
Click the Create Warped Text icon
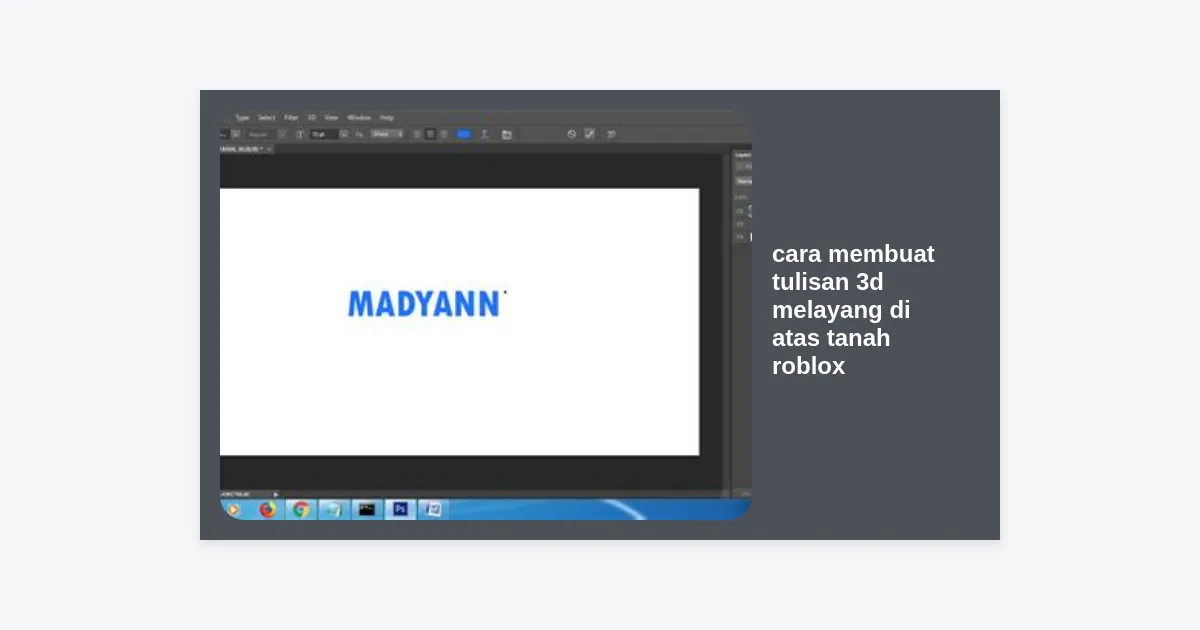[x=485, y=134]
